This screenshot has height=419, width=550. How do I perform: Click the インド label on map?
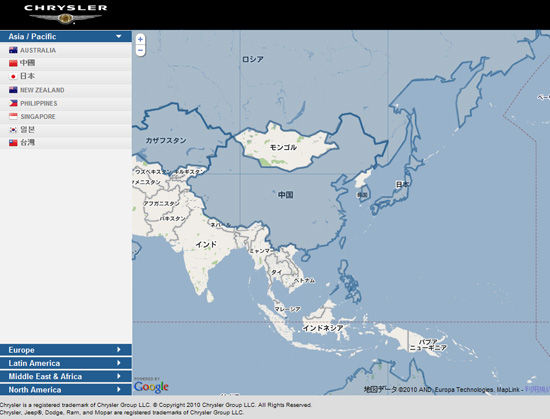tap(206, 244)
